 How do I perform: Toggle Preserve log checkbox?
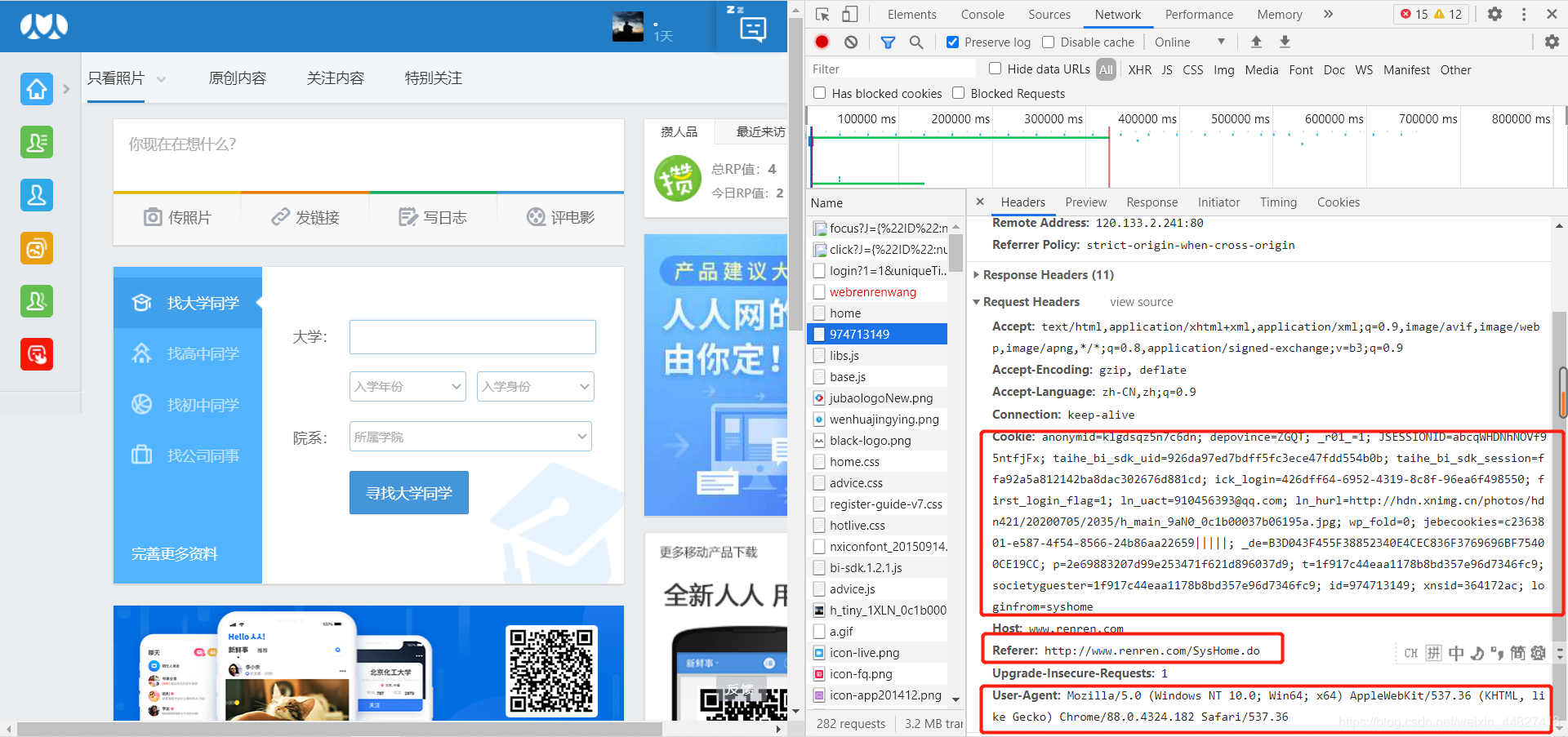[952, 42]
